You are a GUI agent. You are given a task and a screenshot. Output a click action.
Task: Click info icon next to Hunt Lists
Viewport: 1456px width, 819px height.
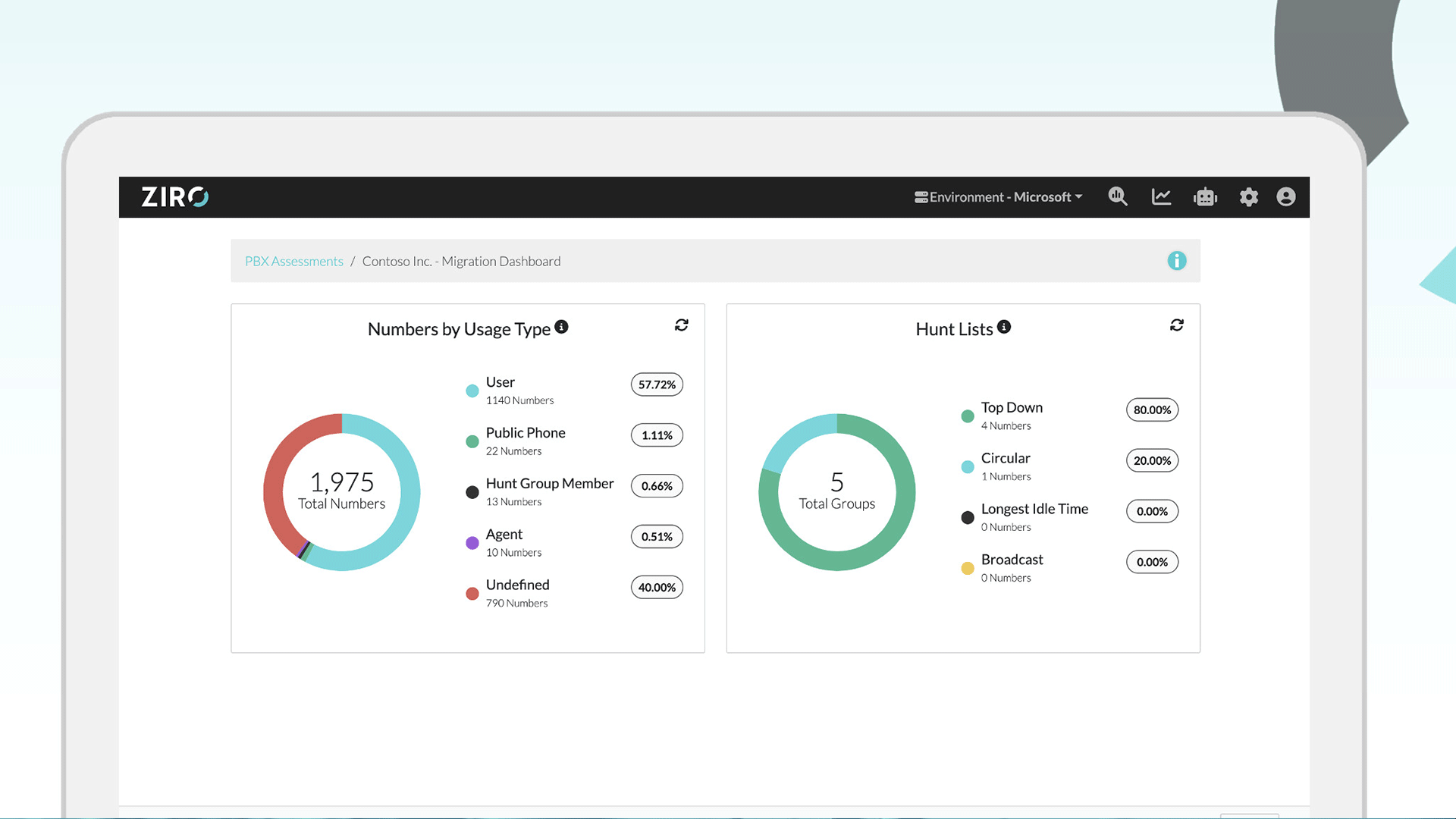(x=1004, y=327)
